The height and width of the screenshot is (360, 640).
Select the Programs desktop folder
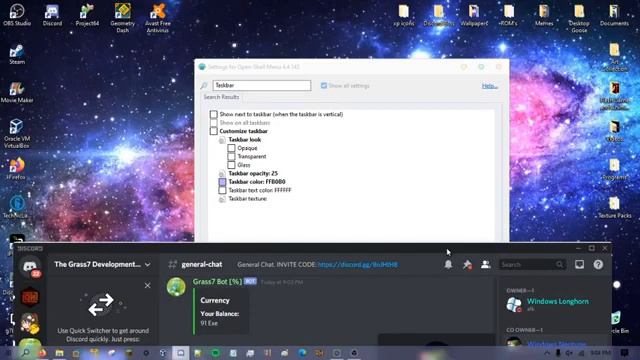(x=614, y=169)
